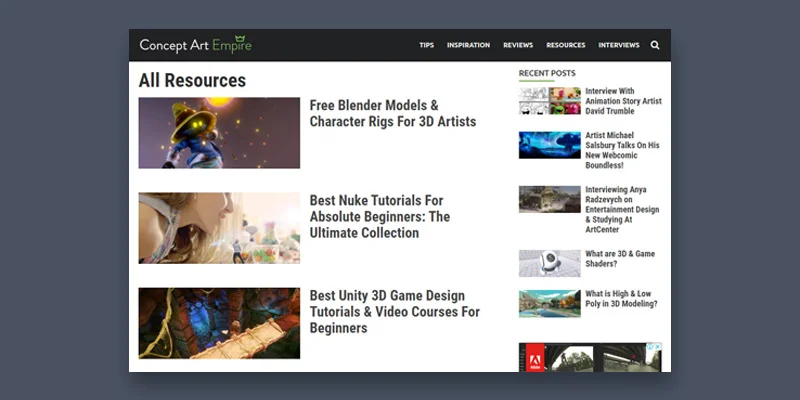
Task: Open What is High & Low Poly post
Action: coord(621,298)
